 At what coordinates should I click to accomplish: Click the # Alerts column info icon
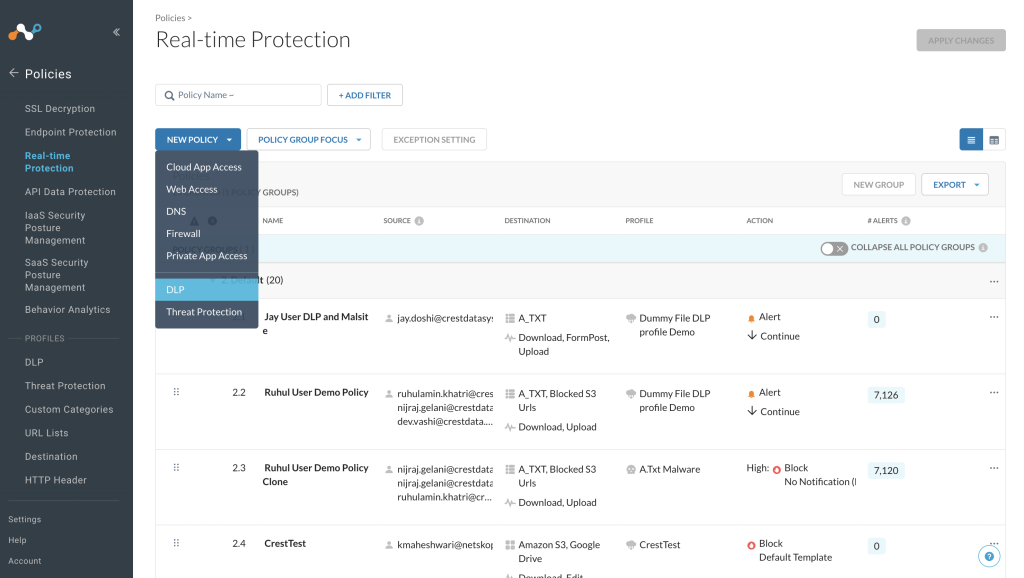(906, 221)
